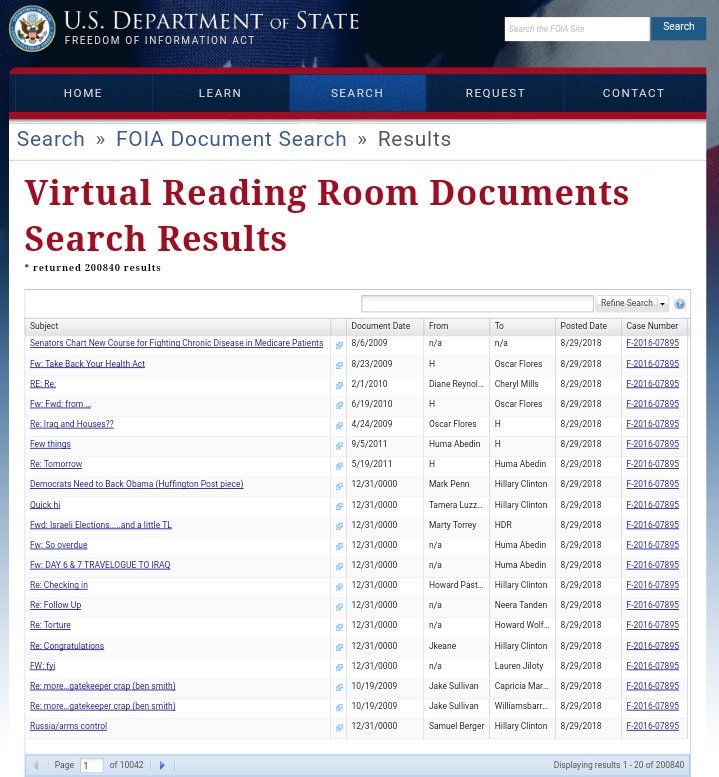The width and height of the screenshot is (719, 777).
Task: Sort by Document Date column header
Action: tap(381, 326)
